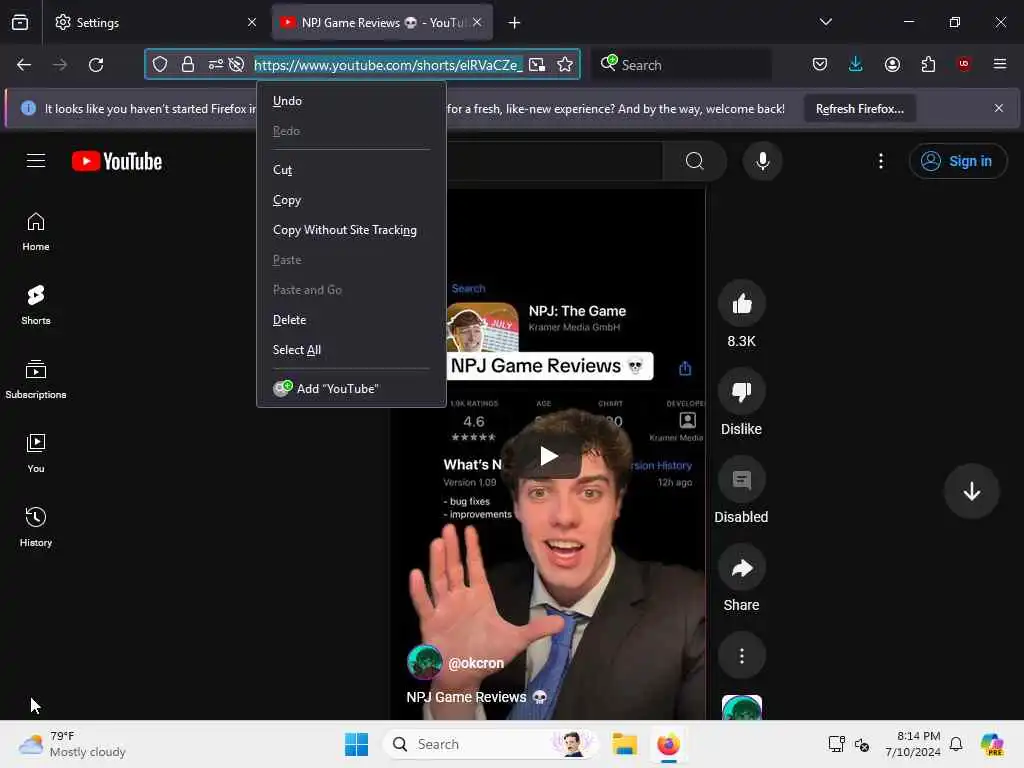Open Firefox View icon
The width and height of the screenshot is (1024, 768).
click(x=20, y=22)
